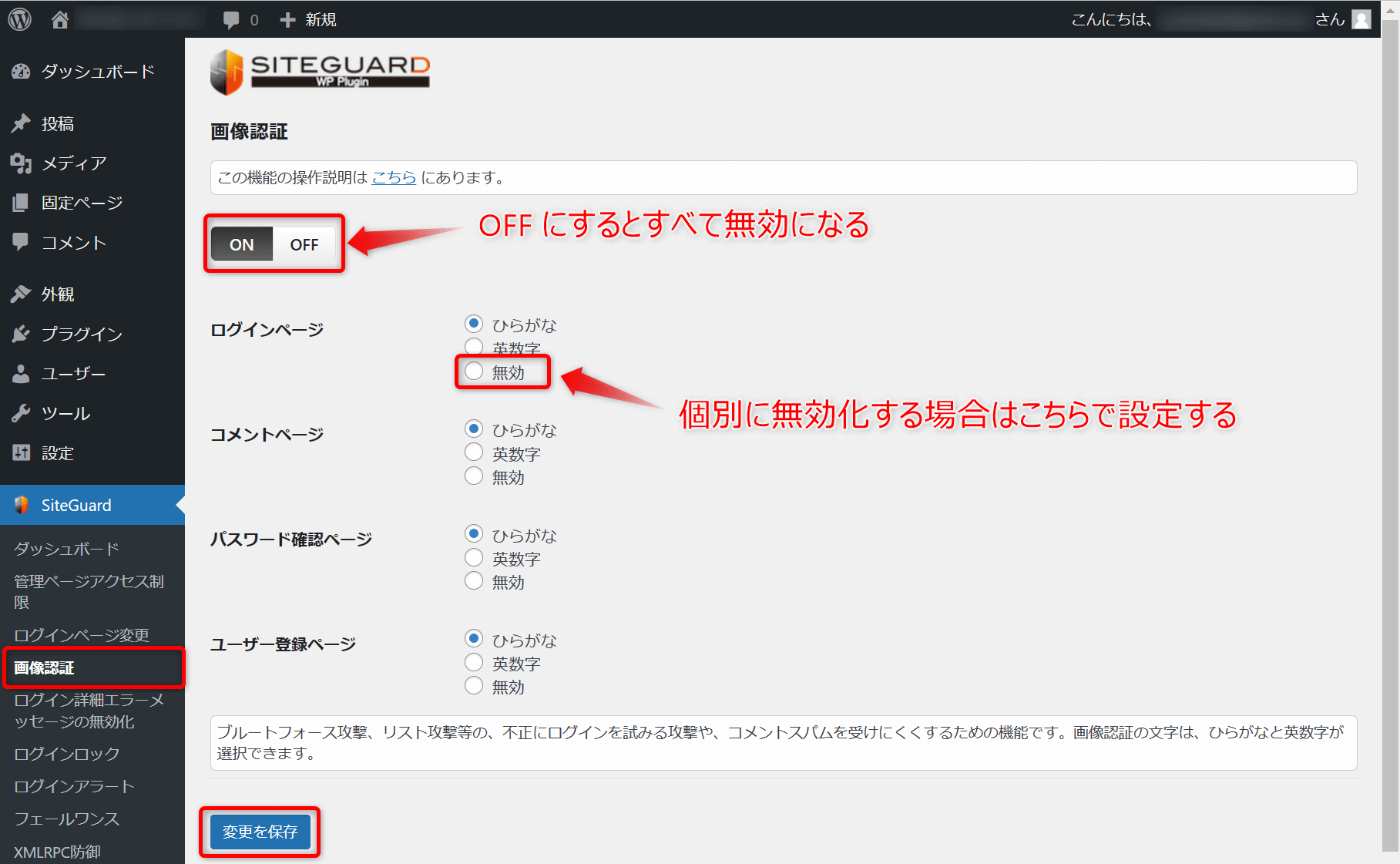The image size is (1400, 864).
Task: Open 画像認証 submenu
Action: 92,667
